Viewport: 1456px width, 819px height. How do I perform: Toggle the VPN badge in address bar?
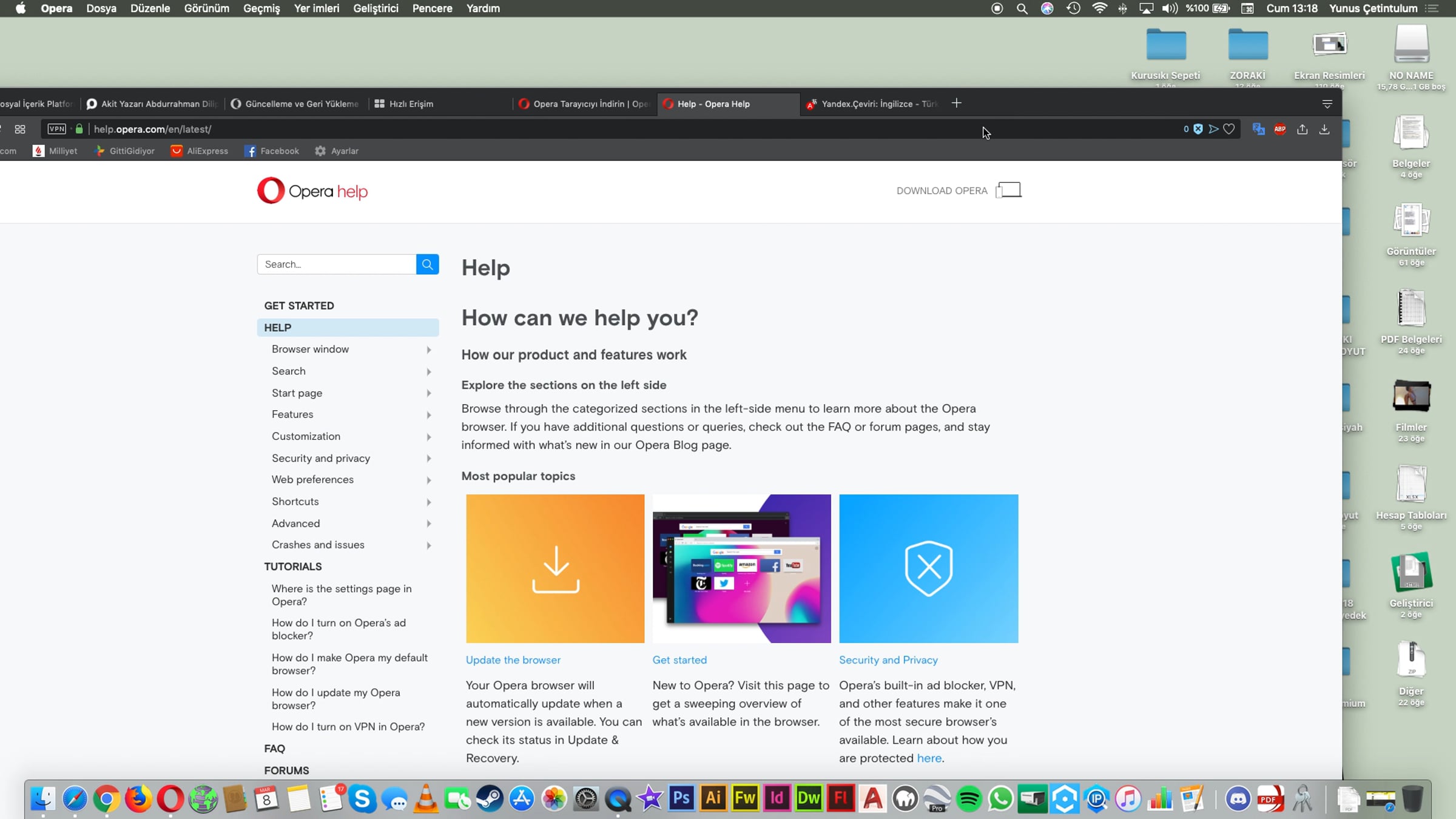57,129
